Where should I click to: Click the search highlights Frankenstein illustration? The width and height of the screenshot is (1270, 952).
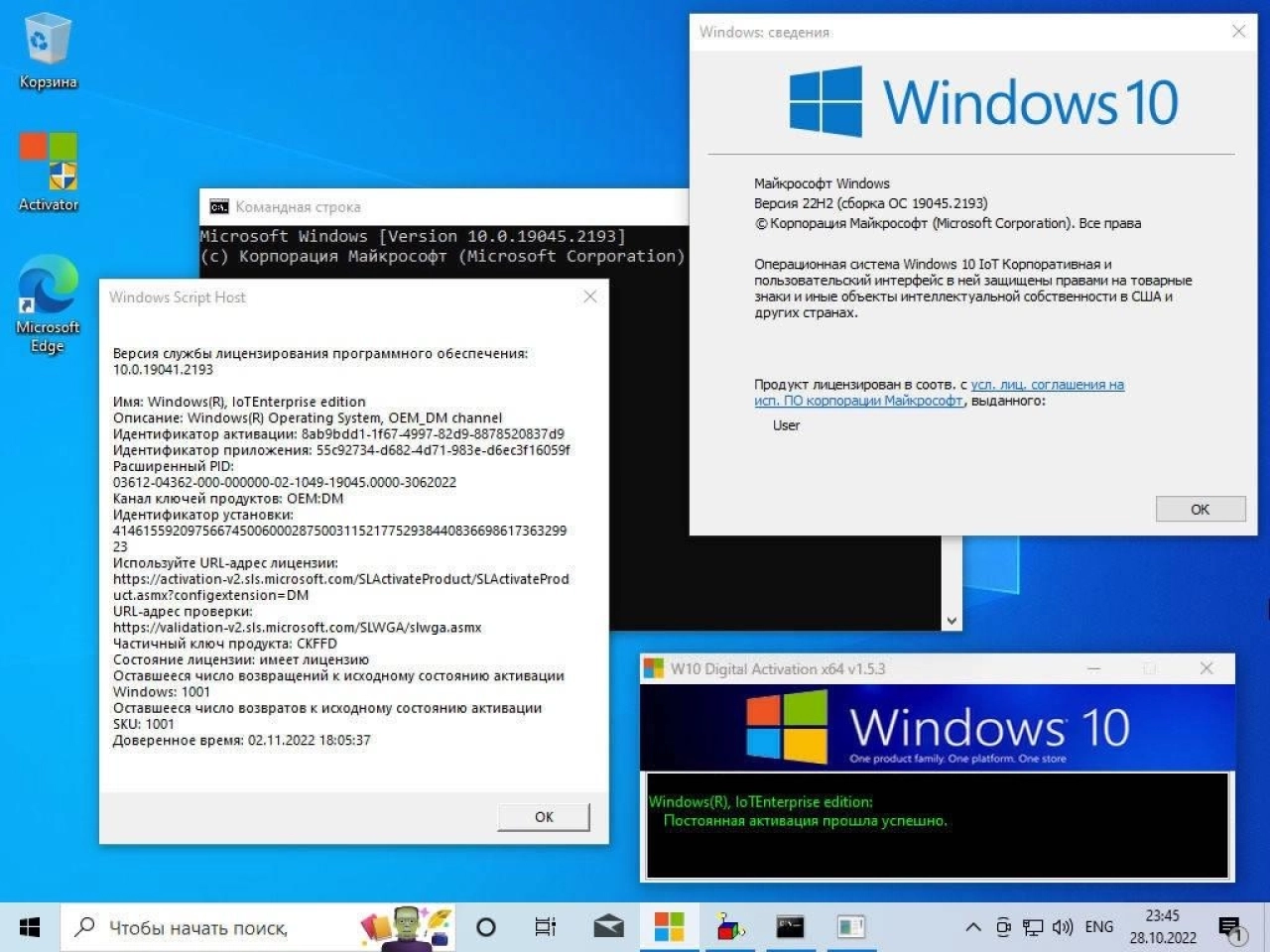[407, 928]
